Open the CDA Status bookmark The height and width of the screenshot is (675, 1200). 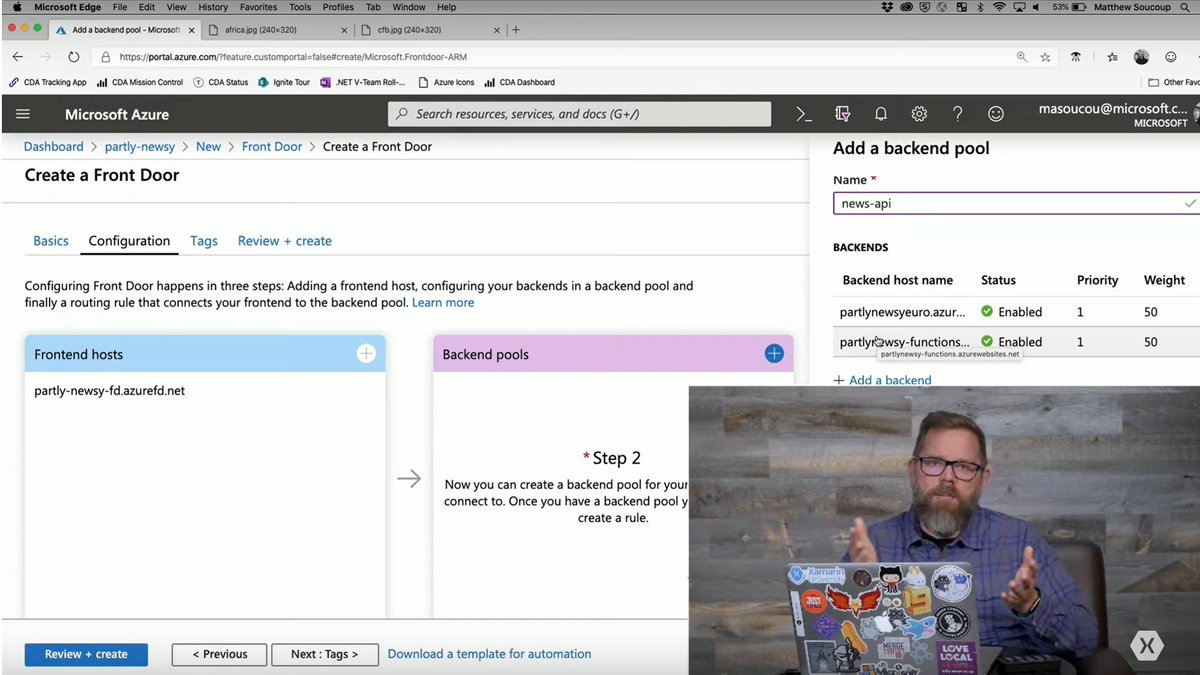(220, 82)
